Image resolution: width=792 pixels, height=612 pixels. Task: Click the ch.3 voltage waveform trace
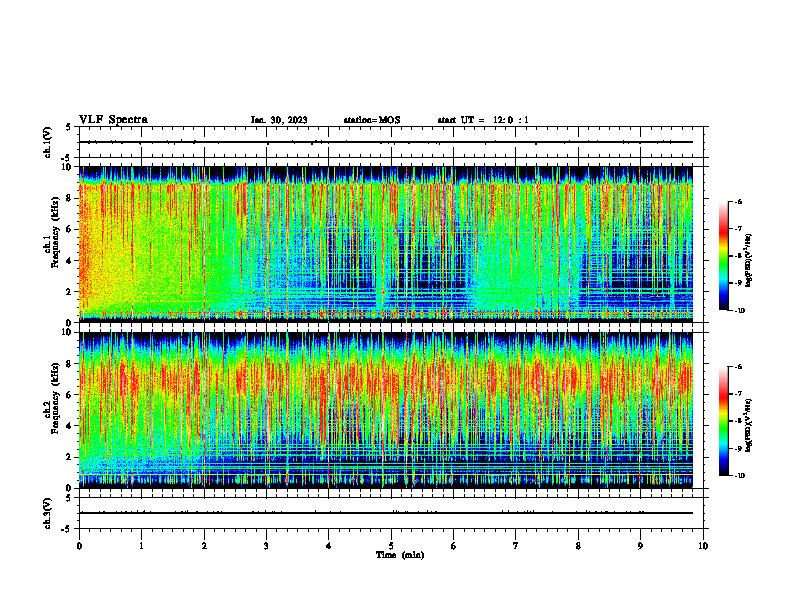(386, 513)
